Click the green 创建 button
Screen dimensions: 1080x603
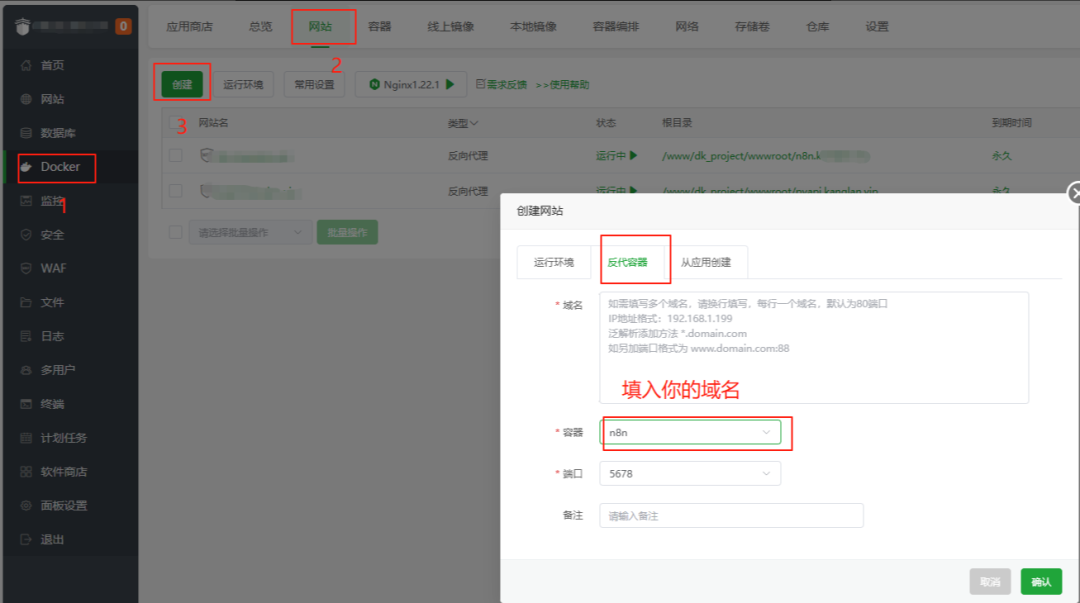182,85
